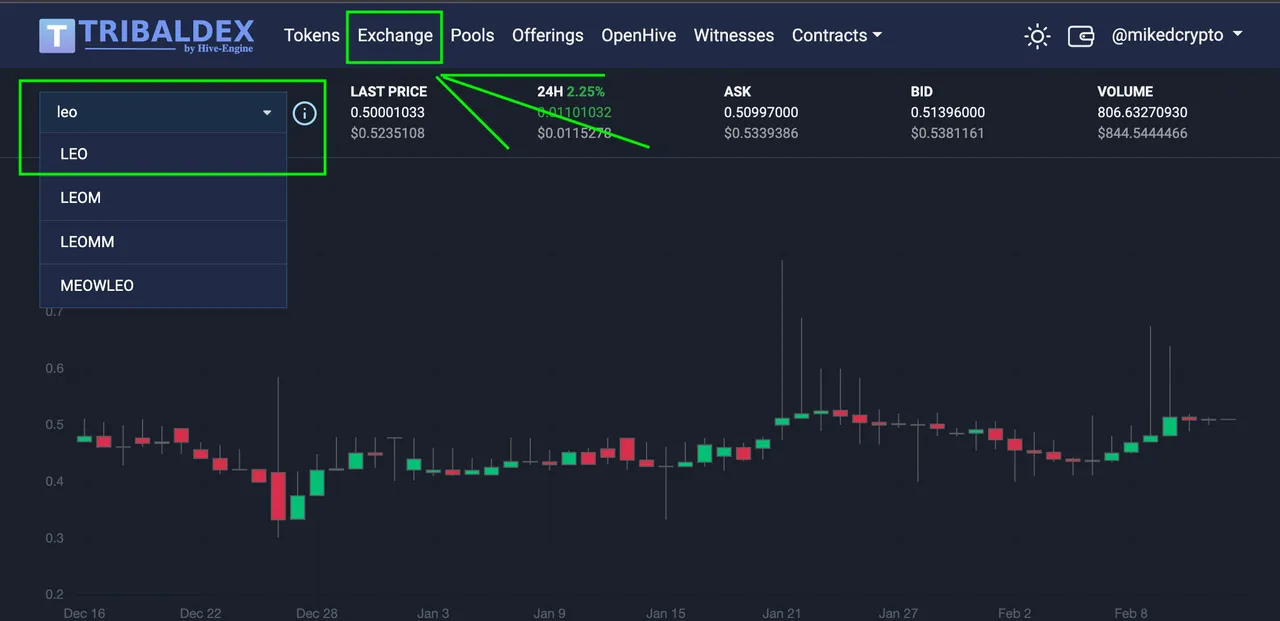Click the Feb 8 date label on chart
The image size is (1280, 621).
click(x=1131, y=613)
